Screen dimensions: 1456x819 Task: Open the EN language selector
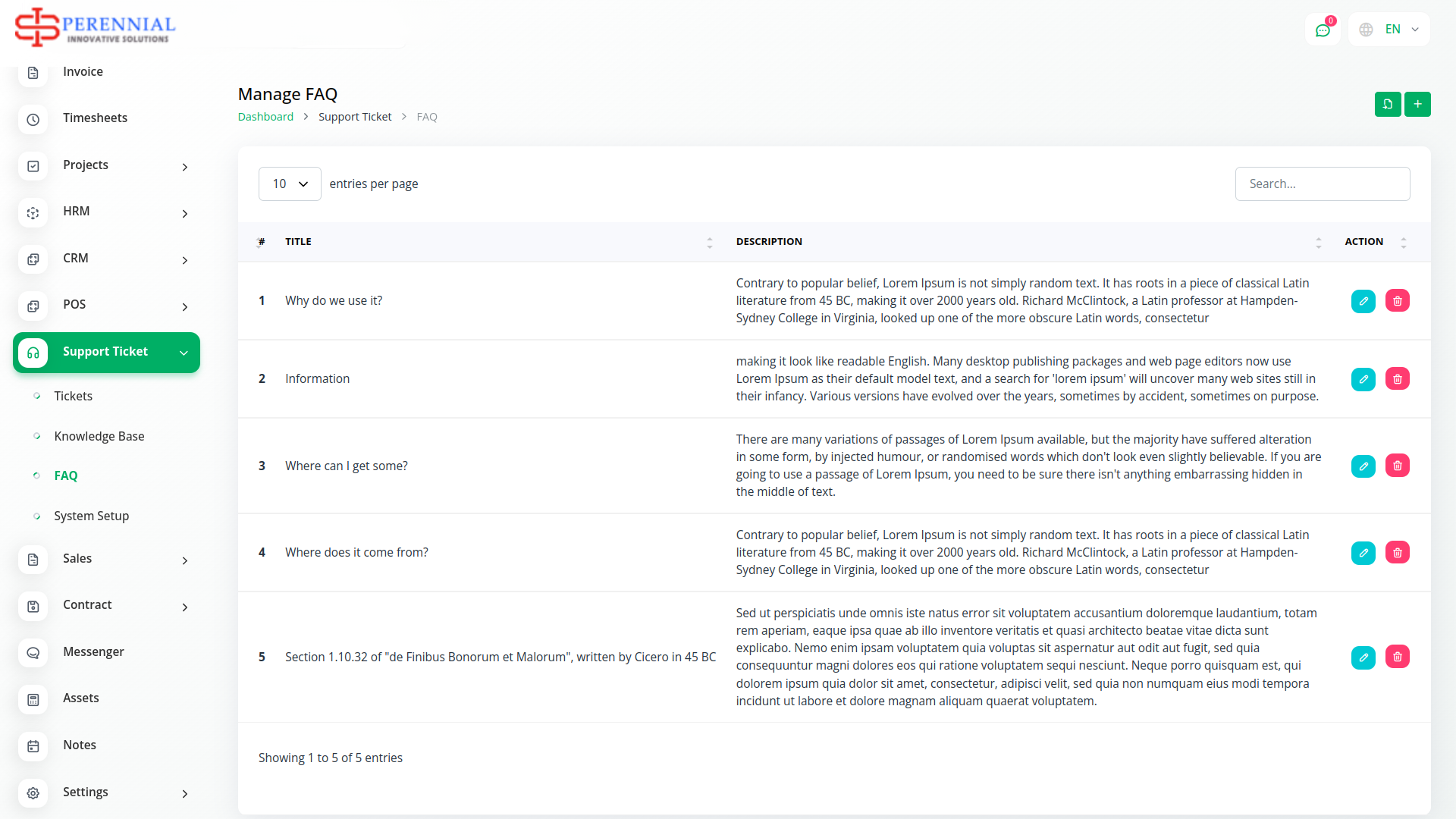pyautogui.click(x=1389, y=30)
